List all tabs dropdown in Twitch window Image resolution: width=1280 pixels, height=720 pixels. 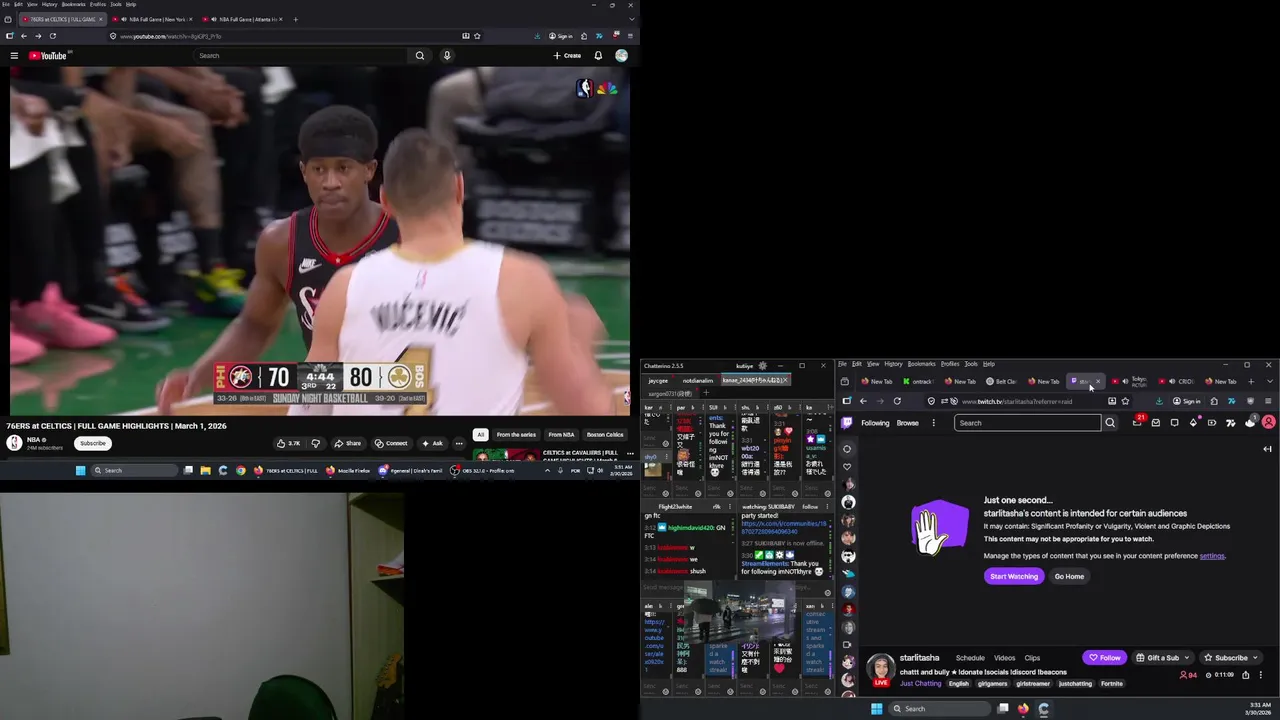click(x=1270, y=381)
